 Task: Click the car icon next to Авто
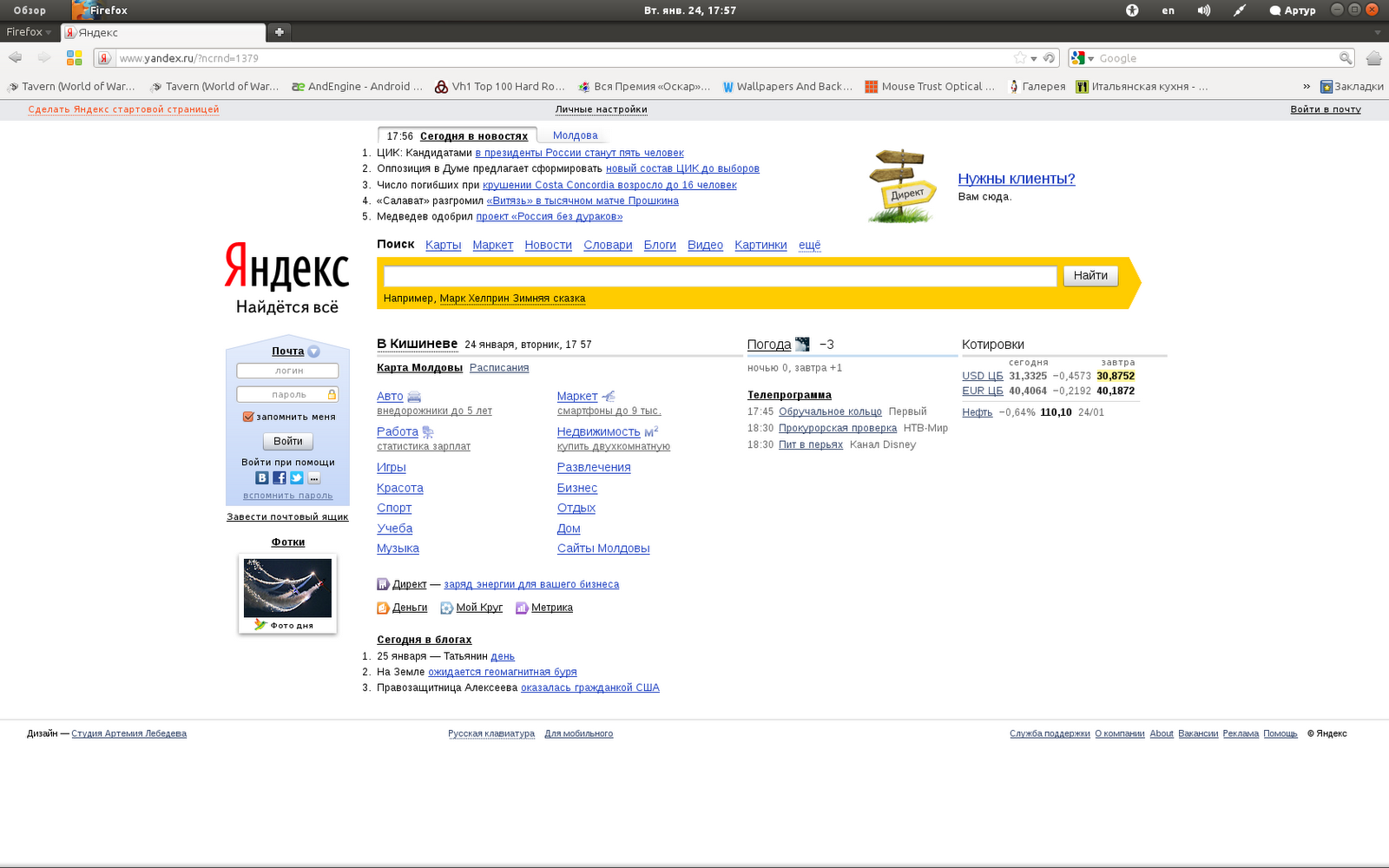pyautogui.click(x=414, y=397)
